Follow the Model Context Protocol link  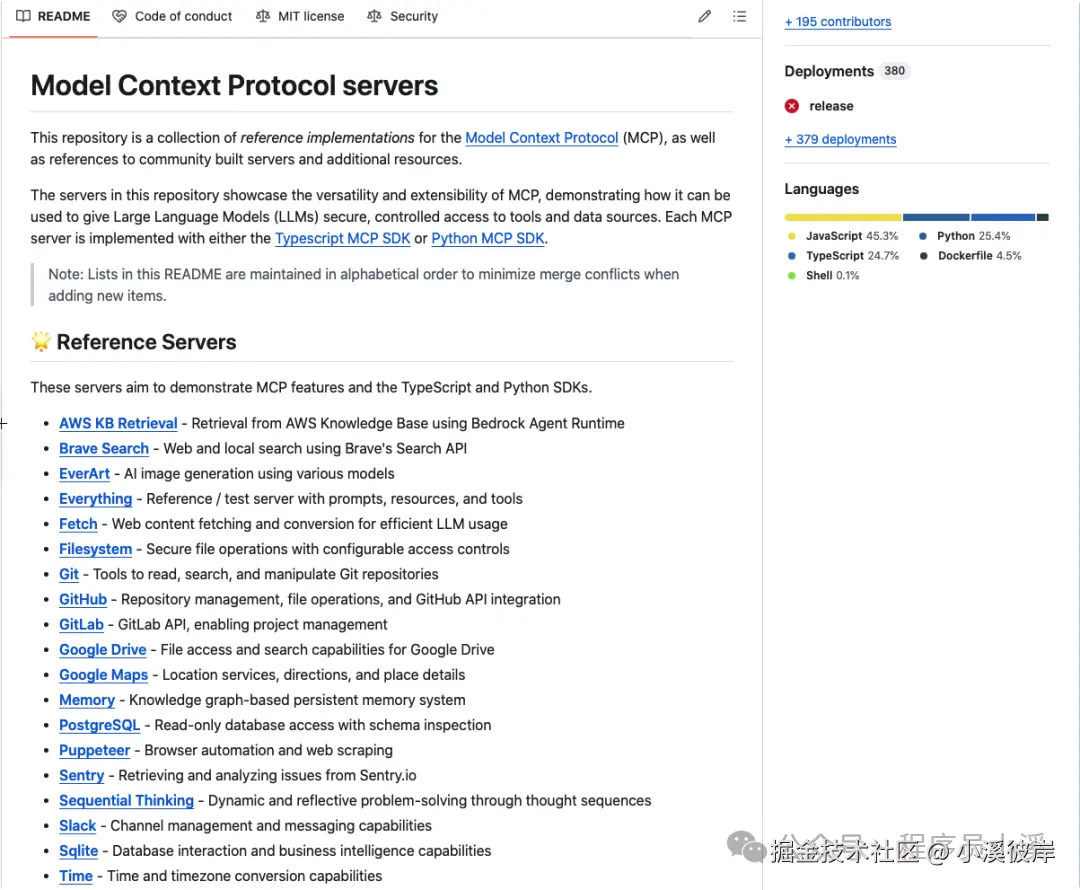541,138
